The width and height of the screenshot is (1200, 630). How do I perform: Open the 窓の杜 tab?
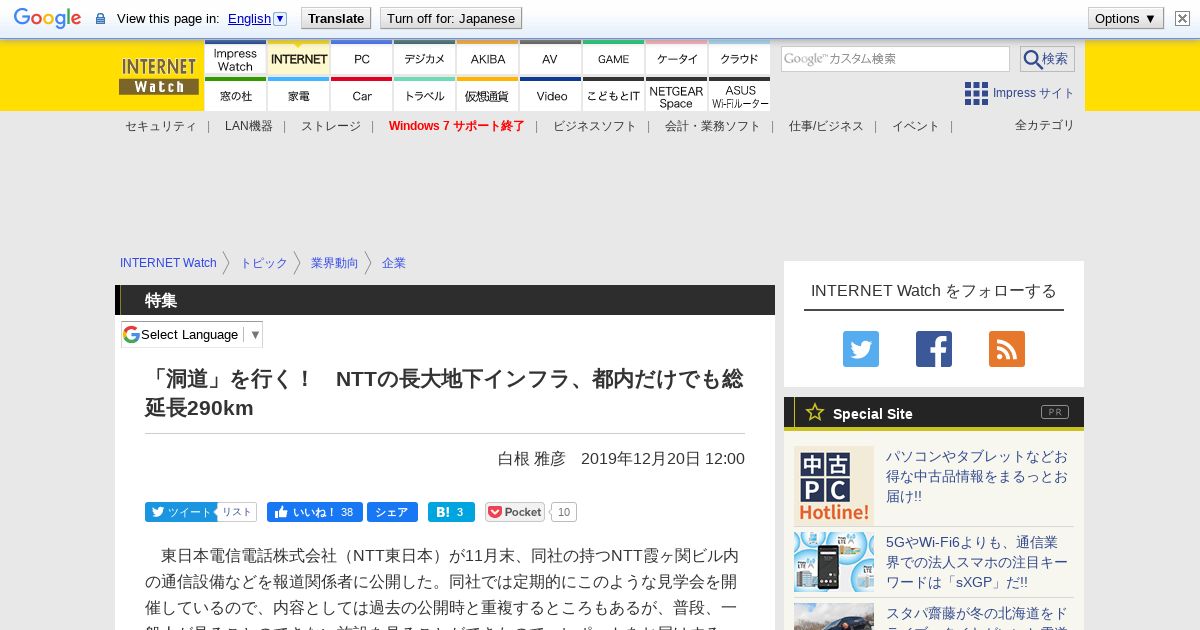tap(235, 95)
